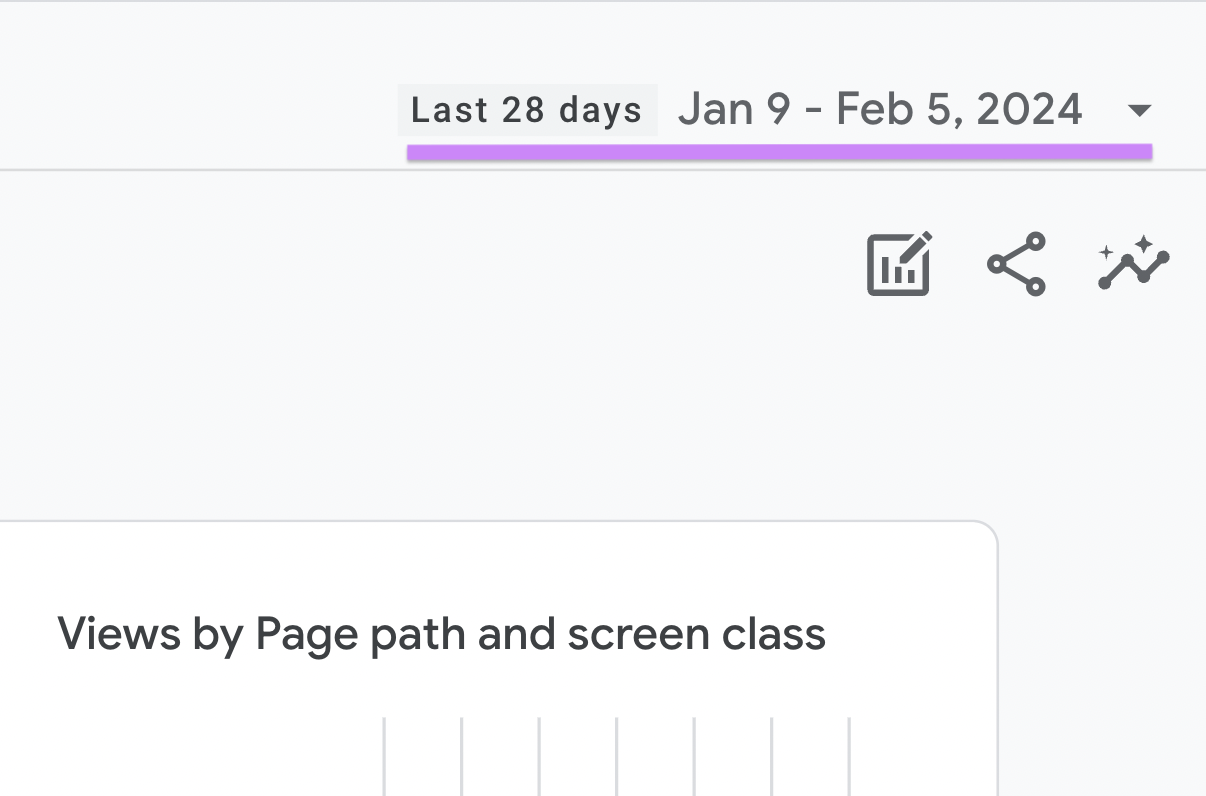Click inside the bar chart gridline area
The image size is (1206, 796).
tap(616, 755)
